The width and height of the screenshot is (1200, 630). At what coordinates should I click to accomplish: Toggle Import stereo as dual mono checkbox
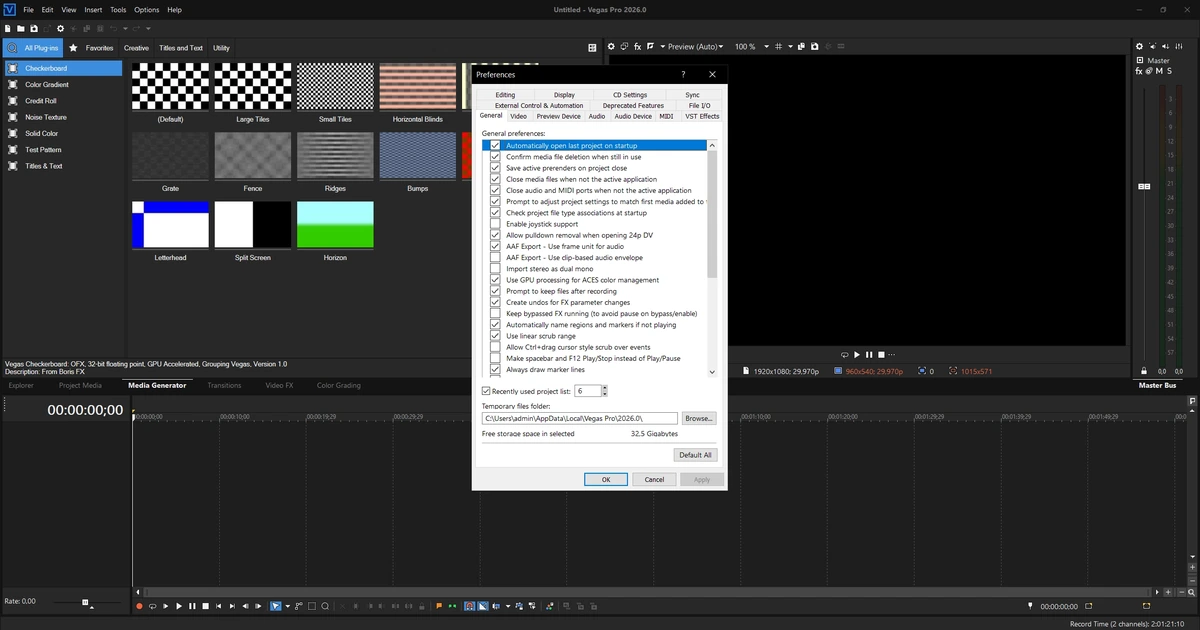495,269
